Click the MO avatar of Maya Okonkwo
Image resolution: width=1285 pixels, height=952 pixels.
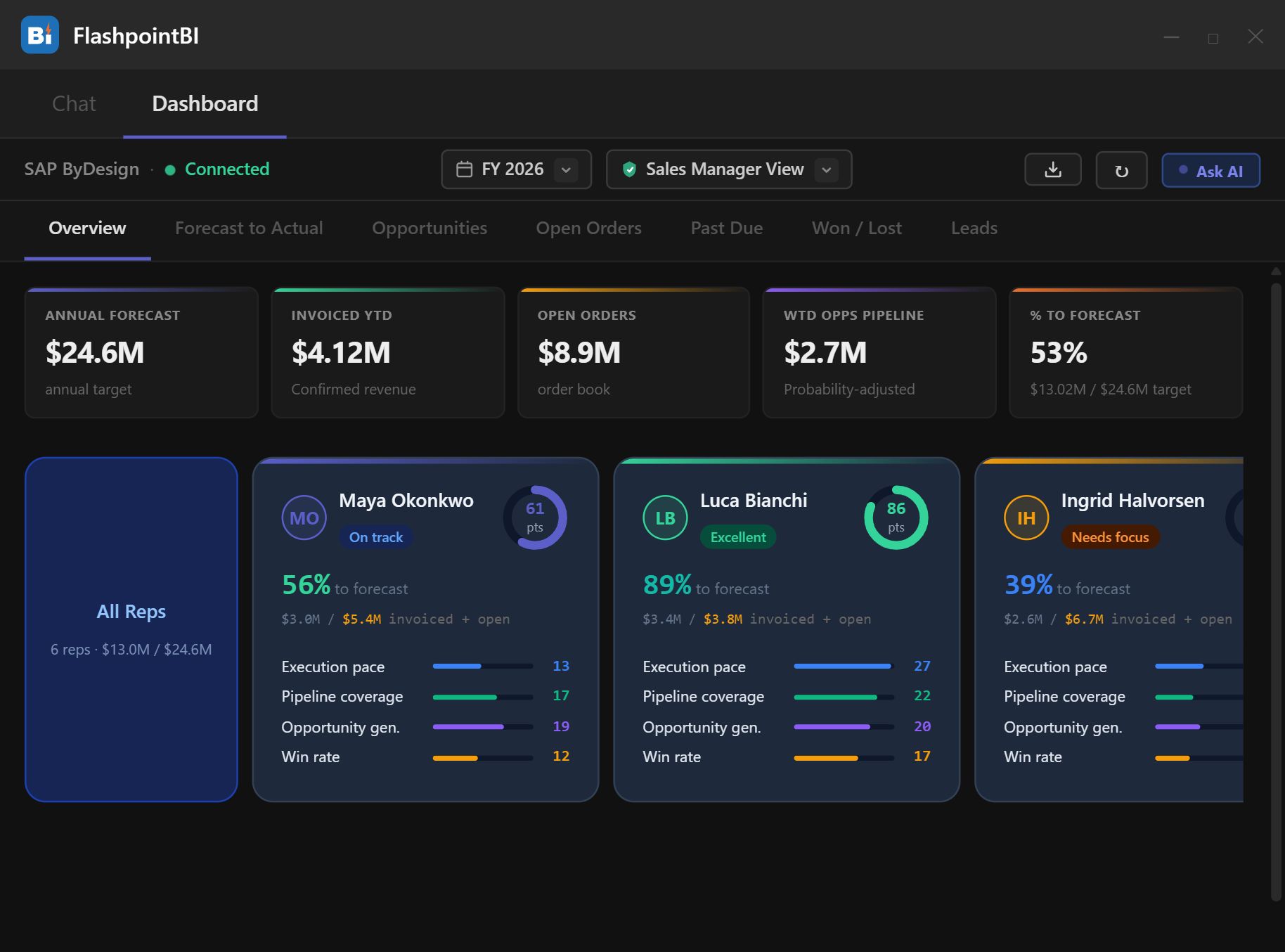(304, 518)
